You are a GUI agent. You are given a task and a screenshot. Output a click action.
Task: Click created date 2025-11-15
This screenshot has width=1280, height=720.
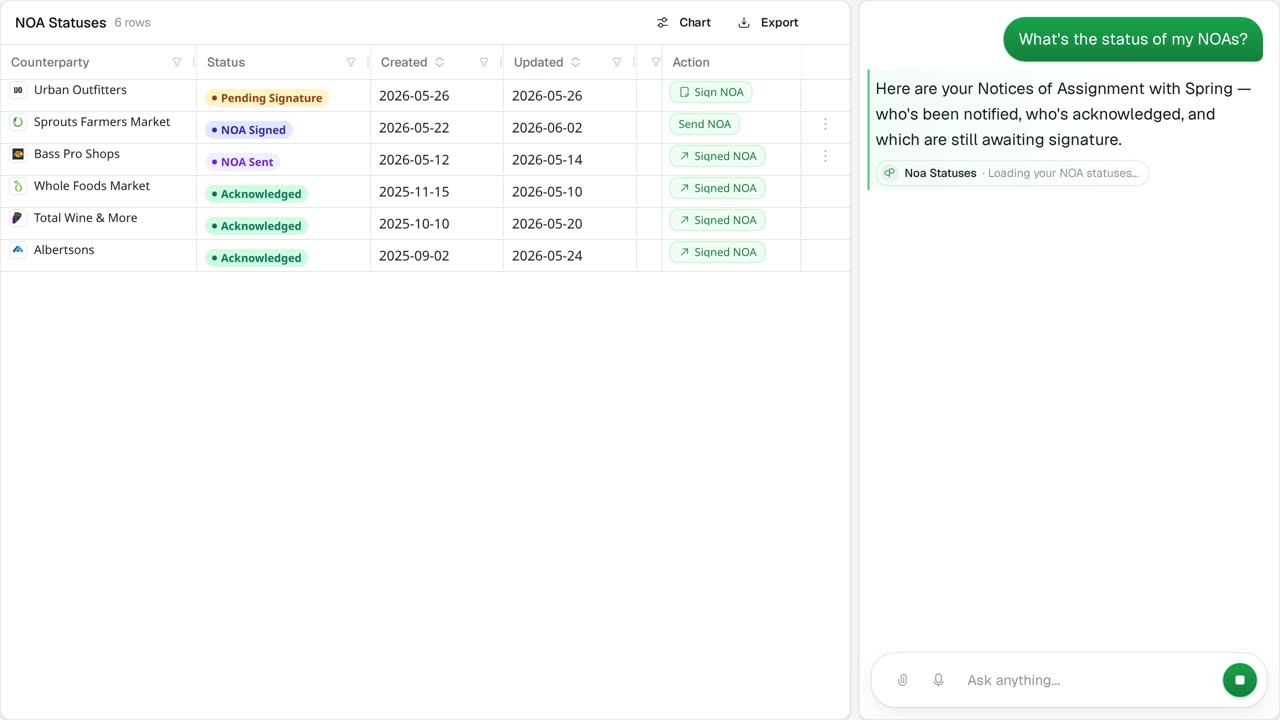point(414,192)
